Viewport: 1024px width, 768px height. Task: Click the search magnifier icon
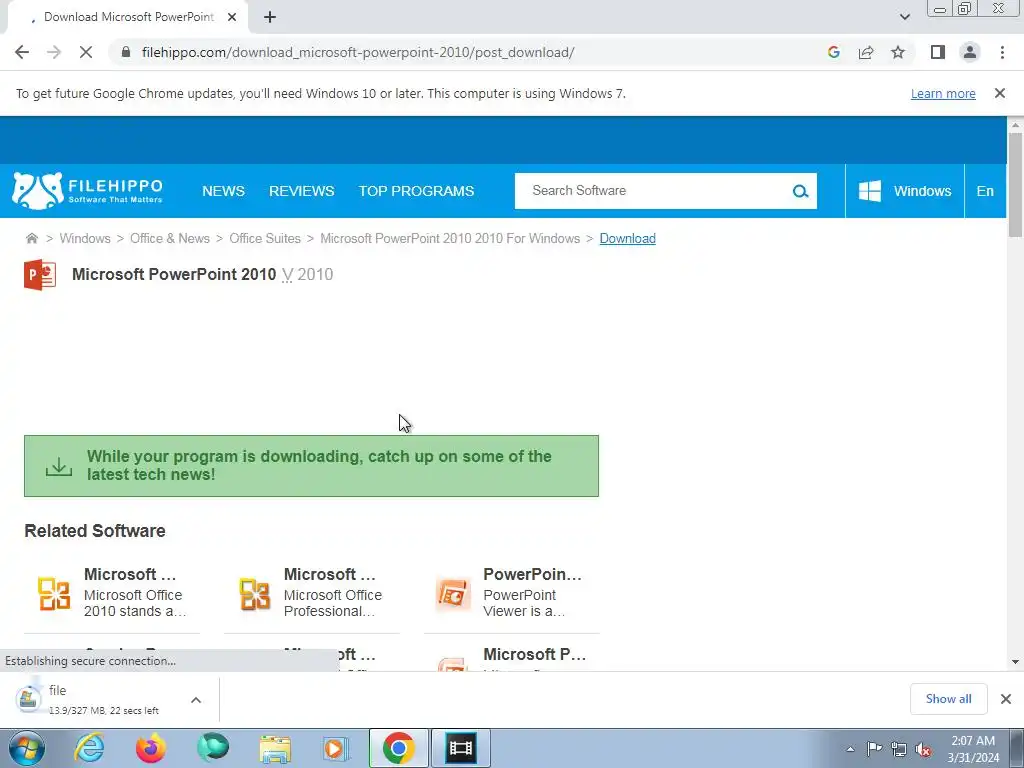coord(800,191)
